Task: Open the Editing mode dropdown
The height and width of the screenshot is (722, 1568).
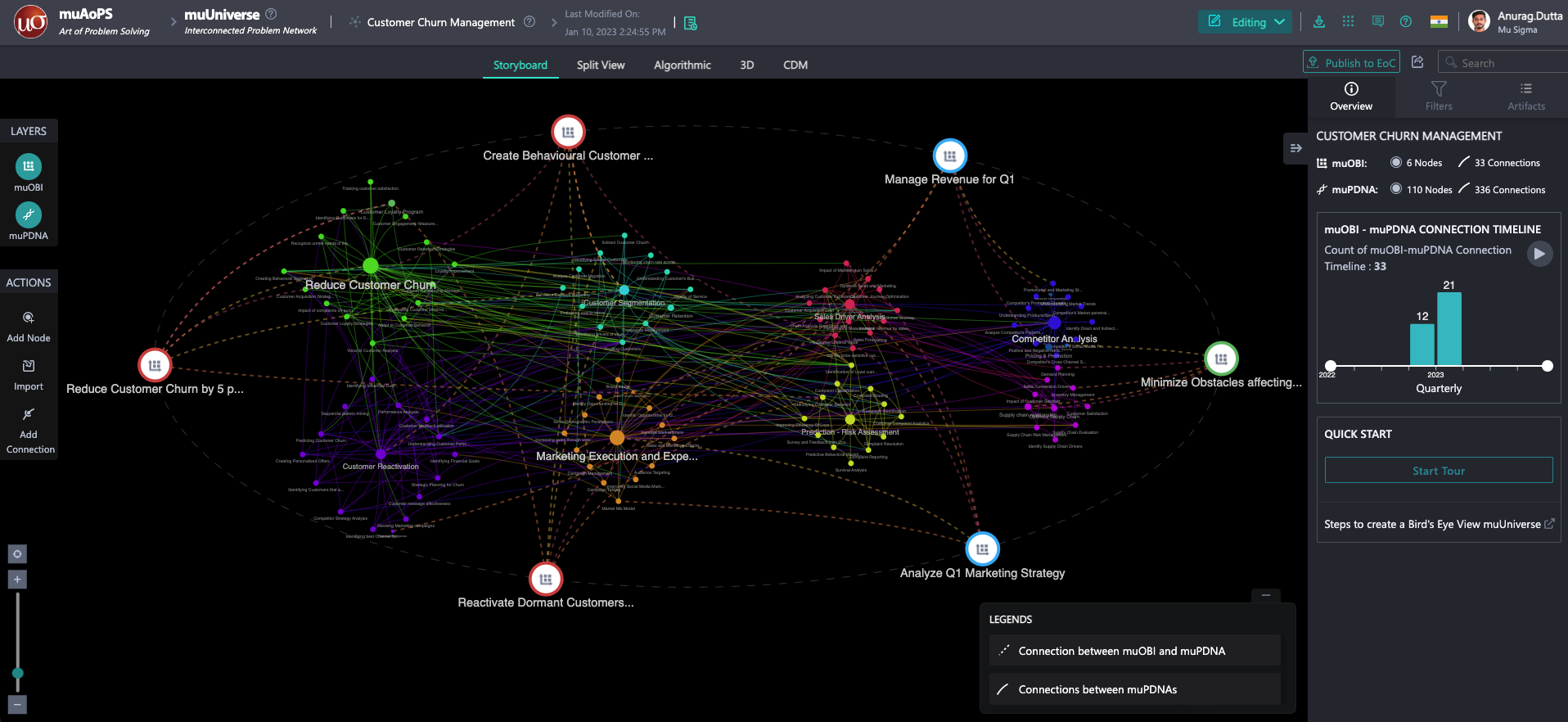Action: pyautogui.click(x=1246, y=22)
